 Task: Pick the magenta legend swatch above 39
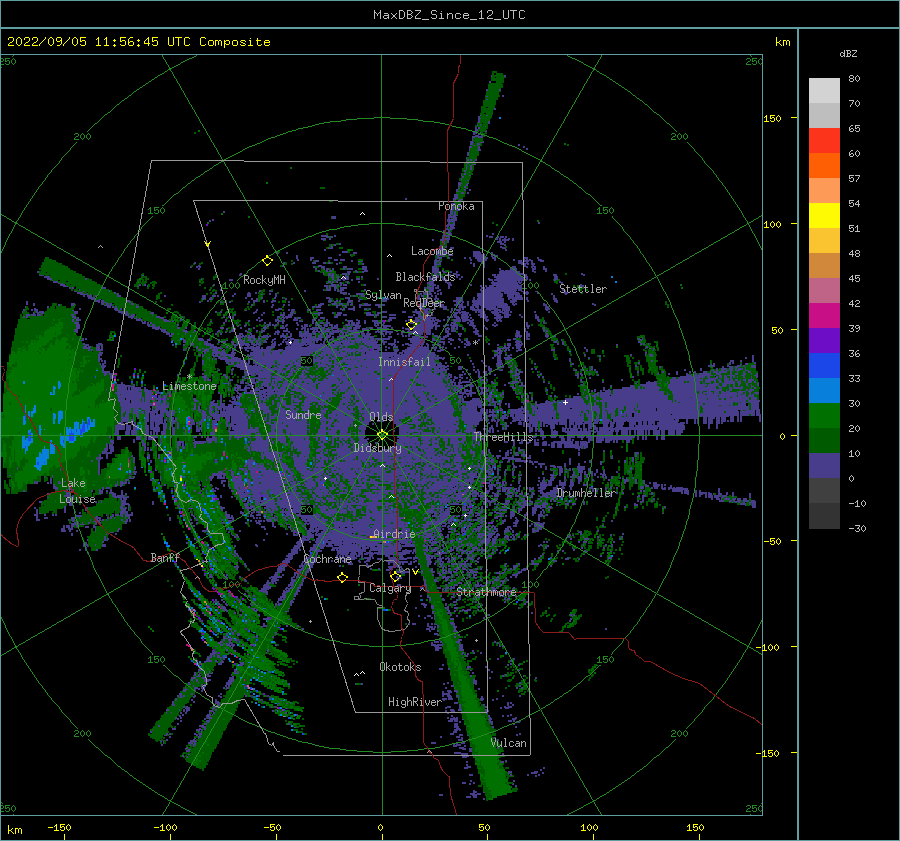[824, 315]
